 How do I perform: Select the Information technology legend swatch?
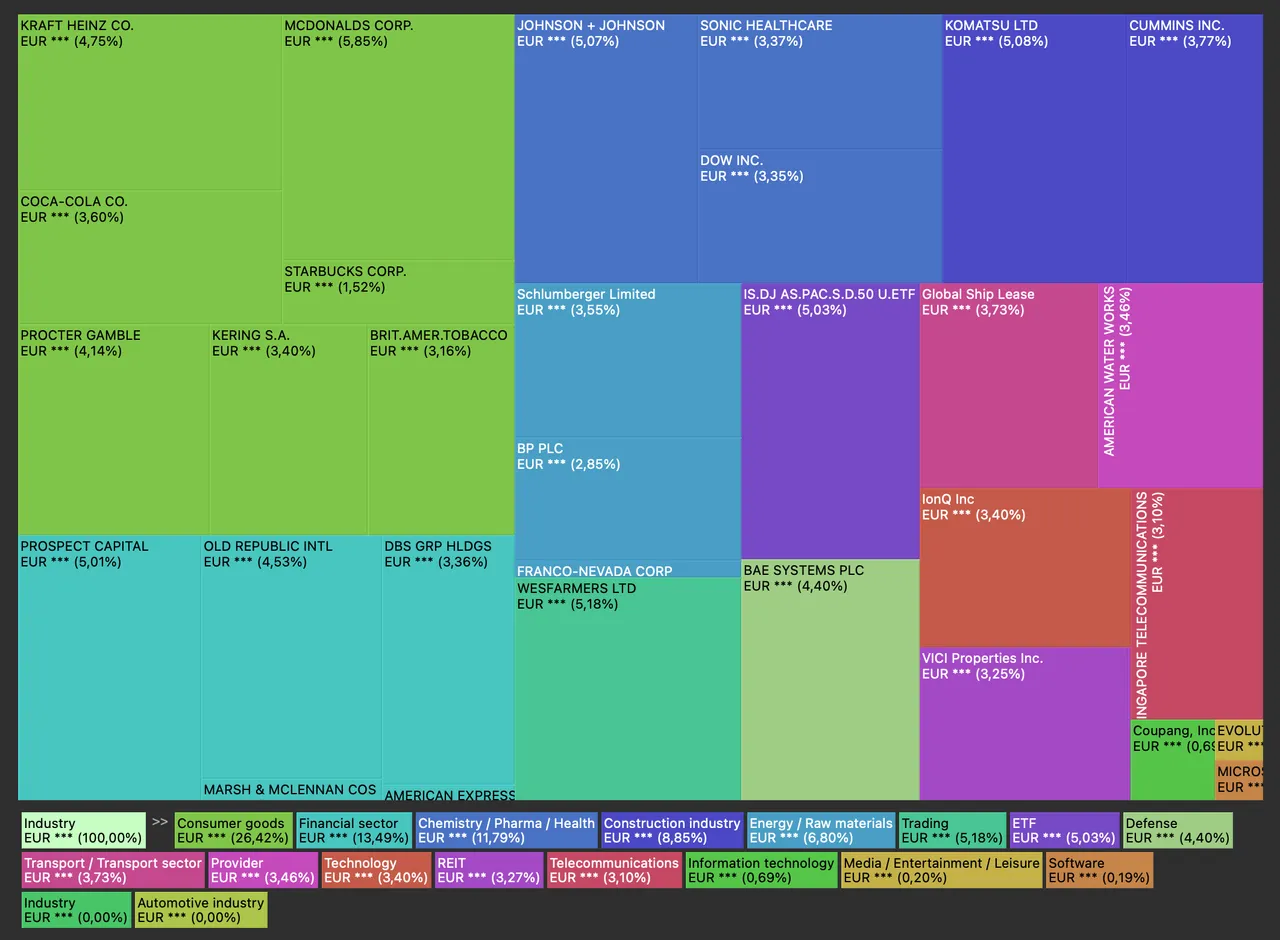pyautogui.click(x=761, y=870)
